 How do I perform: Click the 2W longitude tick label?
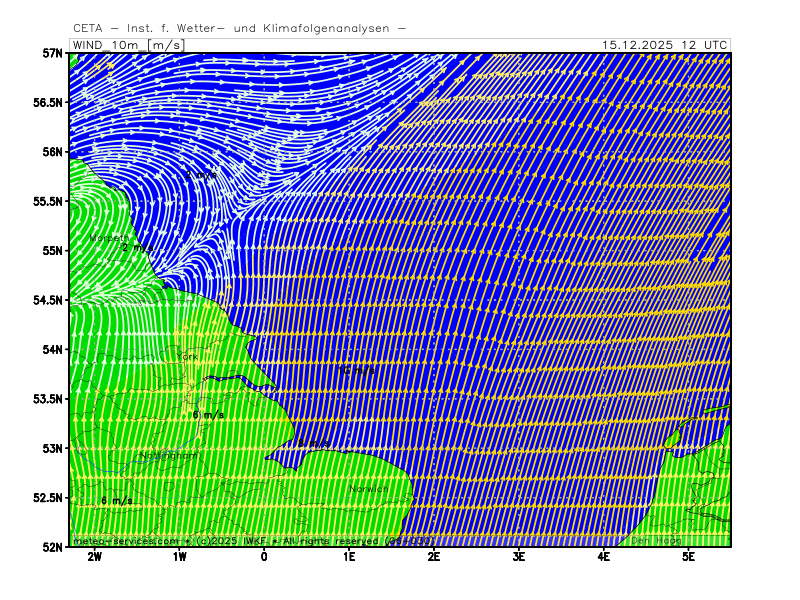[x=95, y=557]
